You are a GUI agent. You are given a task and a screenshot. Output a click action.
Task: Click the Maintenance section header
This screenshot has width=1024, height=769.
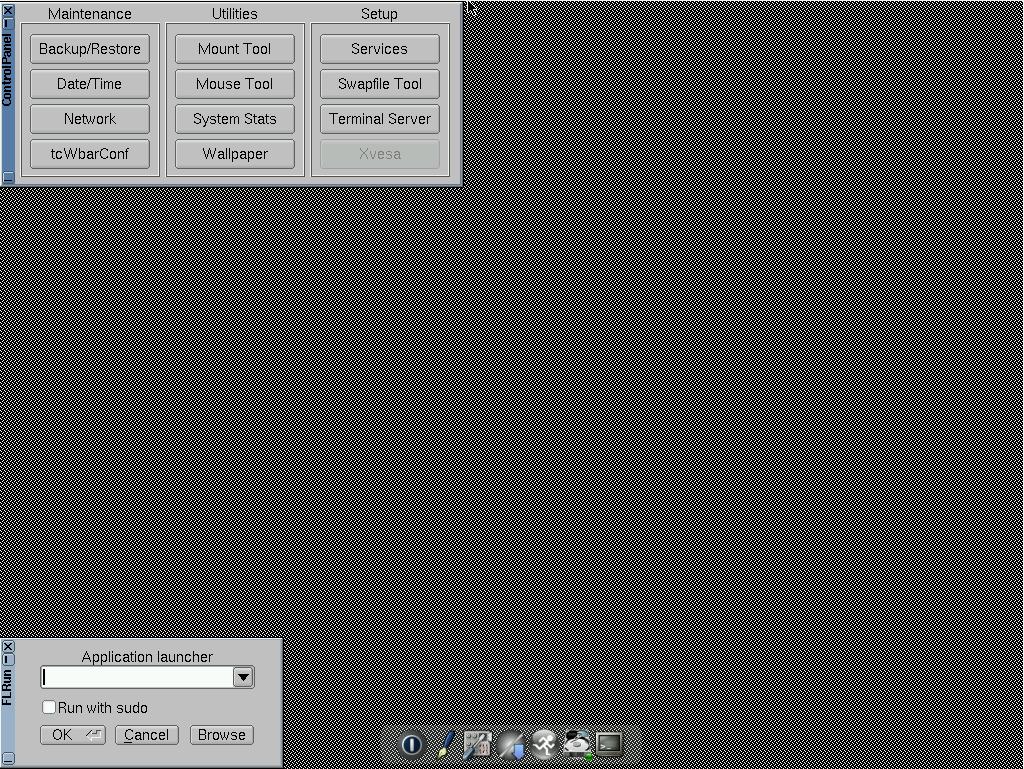(89, 13)
